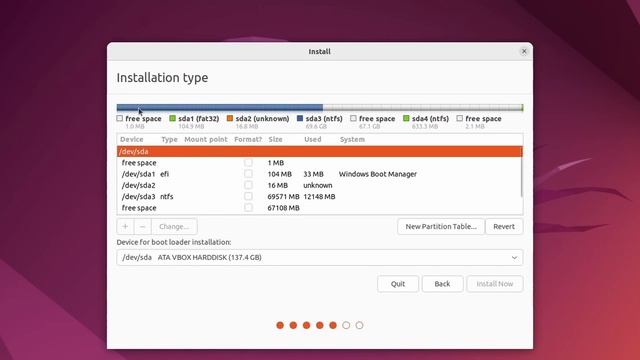The height and width of the screenshot is (360, 640).
Task: Click the 2.1 MB free space legend swatch
Action: 460,118
